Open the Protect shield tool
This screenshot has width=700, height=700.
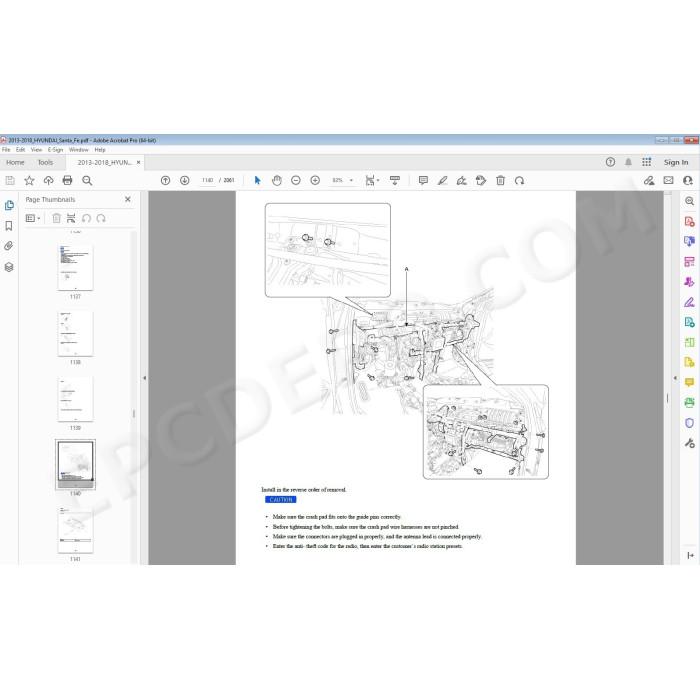[689, 423]
